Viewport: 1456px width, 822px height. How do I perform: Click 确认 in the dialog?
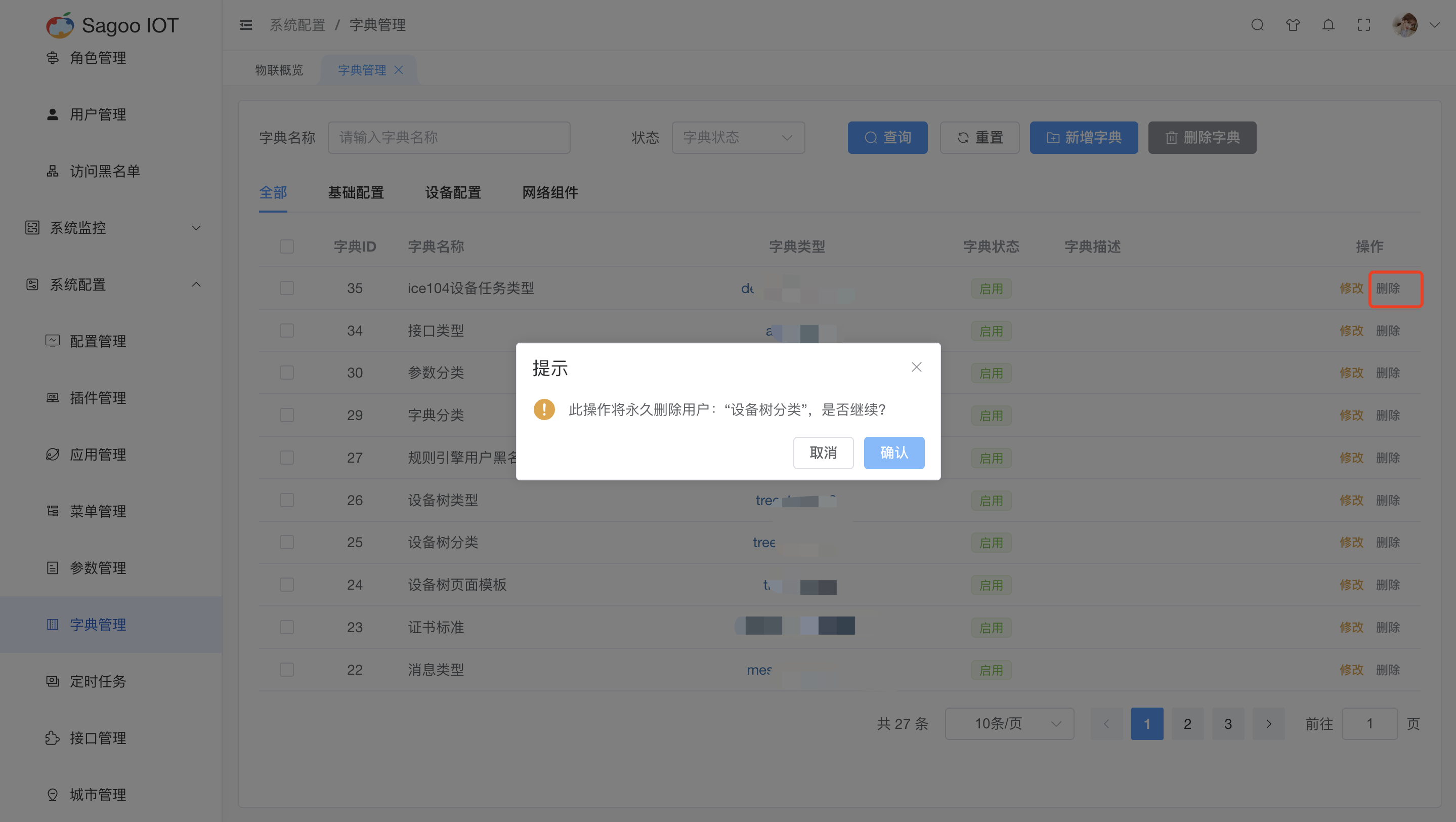click(894, 453)
